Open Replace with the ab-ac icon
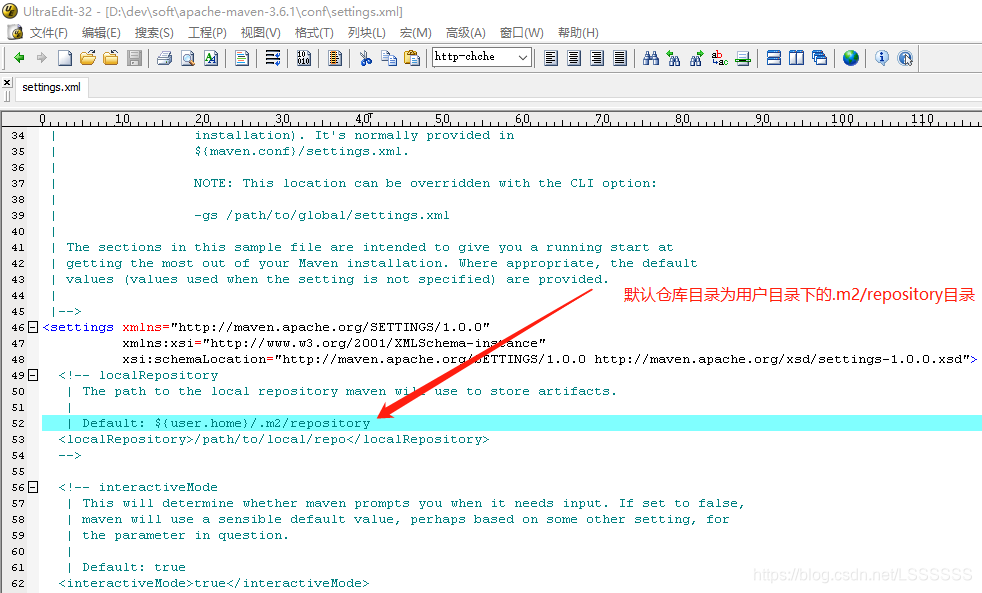 pyautogui.click(x=720, y=58)
